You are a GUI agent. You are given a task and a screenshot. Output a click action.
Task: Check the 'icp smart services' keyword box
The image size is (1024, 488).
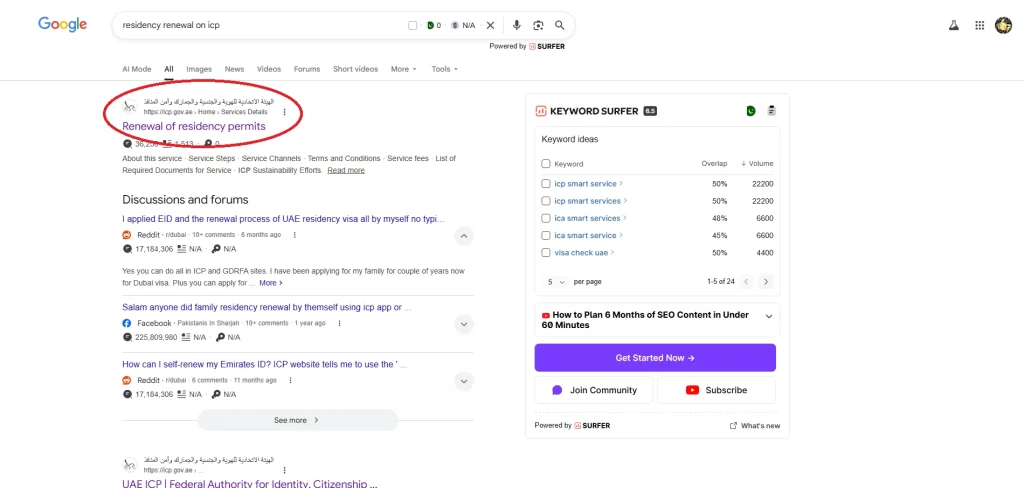tap(546, 201)
